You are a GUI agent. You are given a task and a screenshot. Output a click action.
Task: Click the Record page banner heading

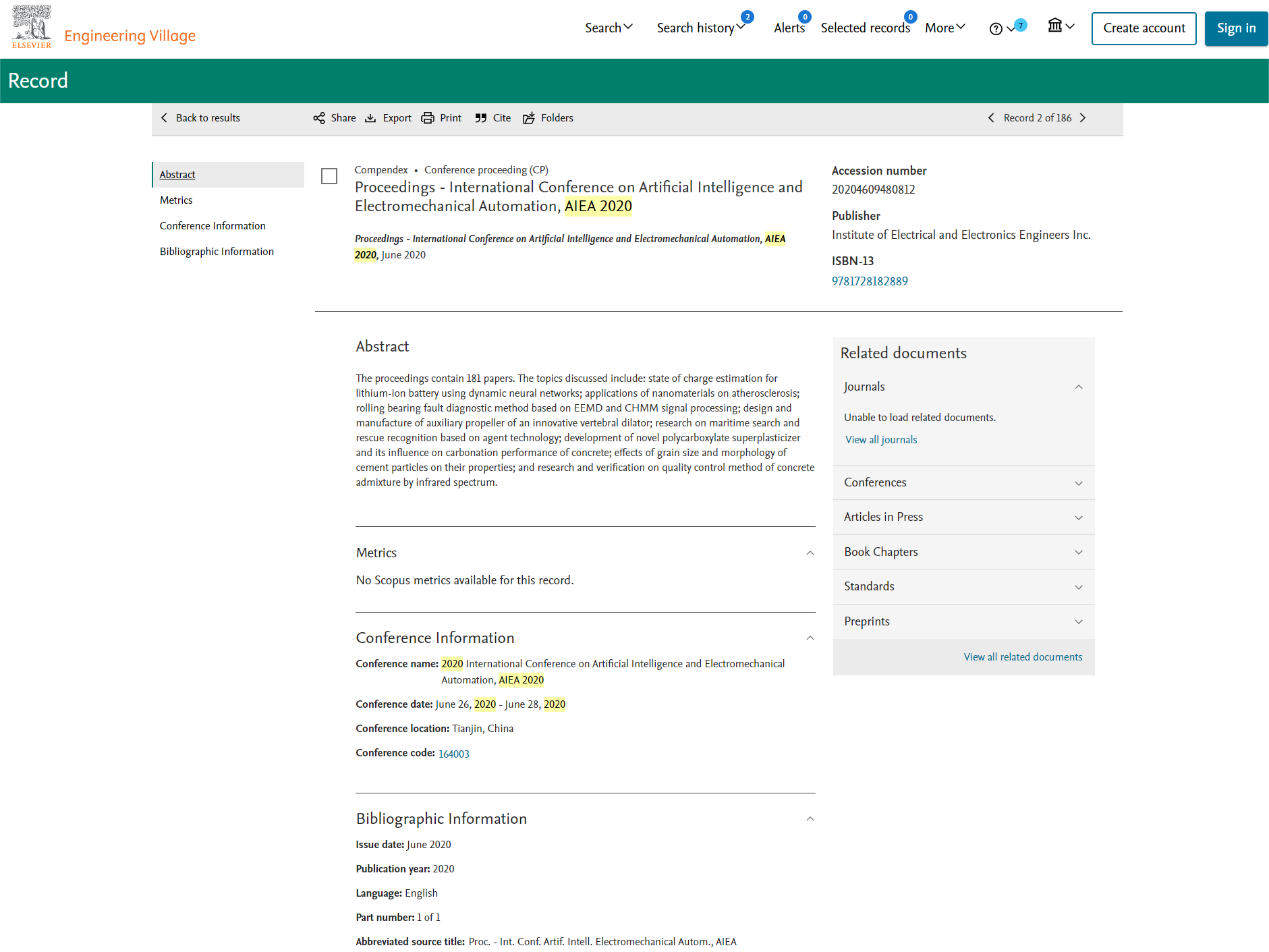[x=38, y=81]
